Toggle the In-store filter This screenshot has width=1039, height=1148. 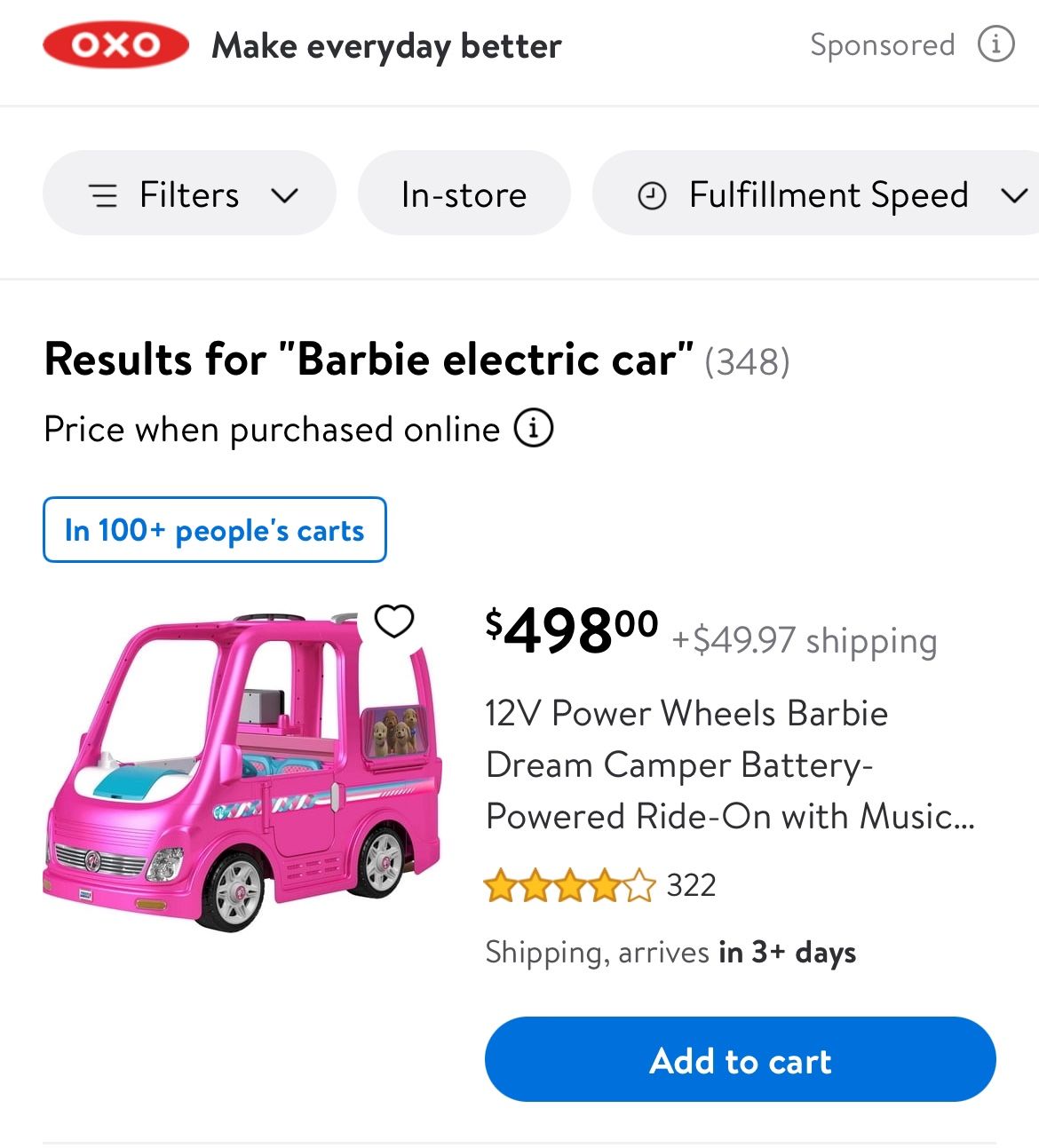(464, 194)
